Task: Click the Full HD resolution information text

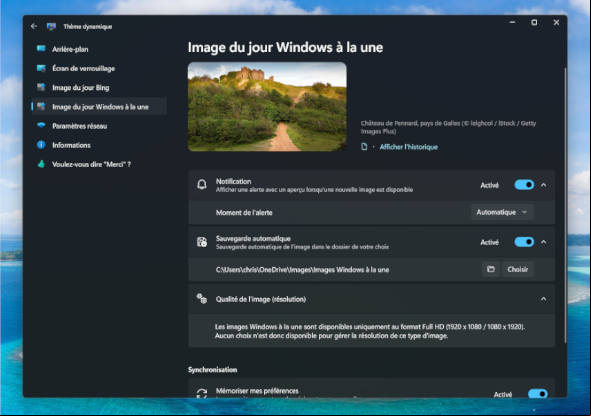Action: (x=370, y=331)
